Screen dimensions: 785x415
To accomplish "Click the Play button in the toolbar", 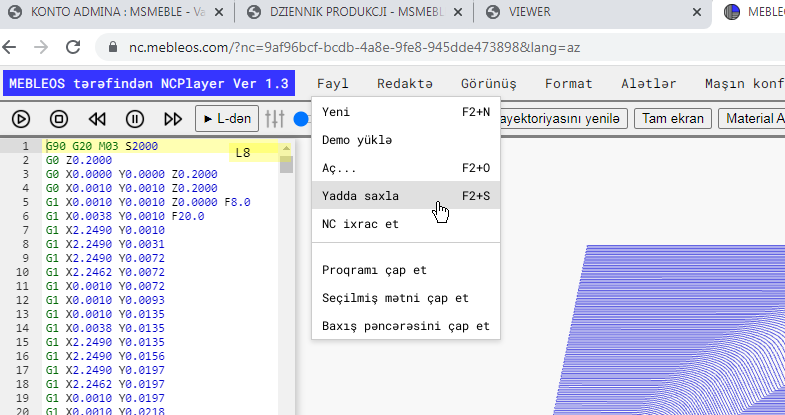I will (21, 119).
